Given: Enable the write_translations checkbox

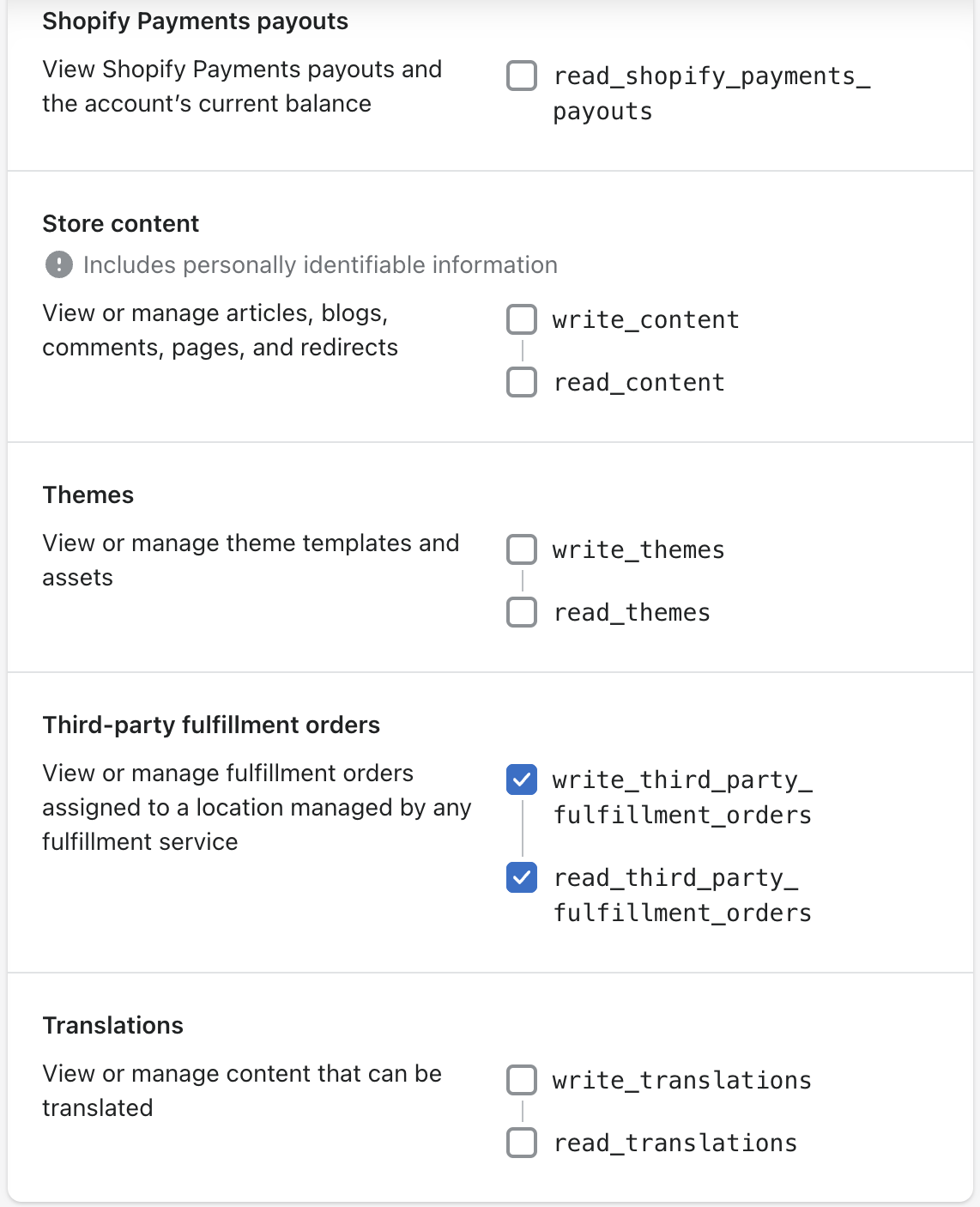Looking at the screenshot, I should click(522, 1080).
